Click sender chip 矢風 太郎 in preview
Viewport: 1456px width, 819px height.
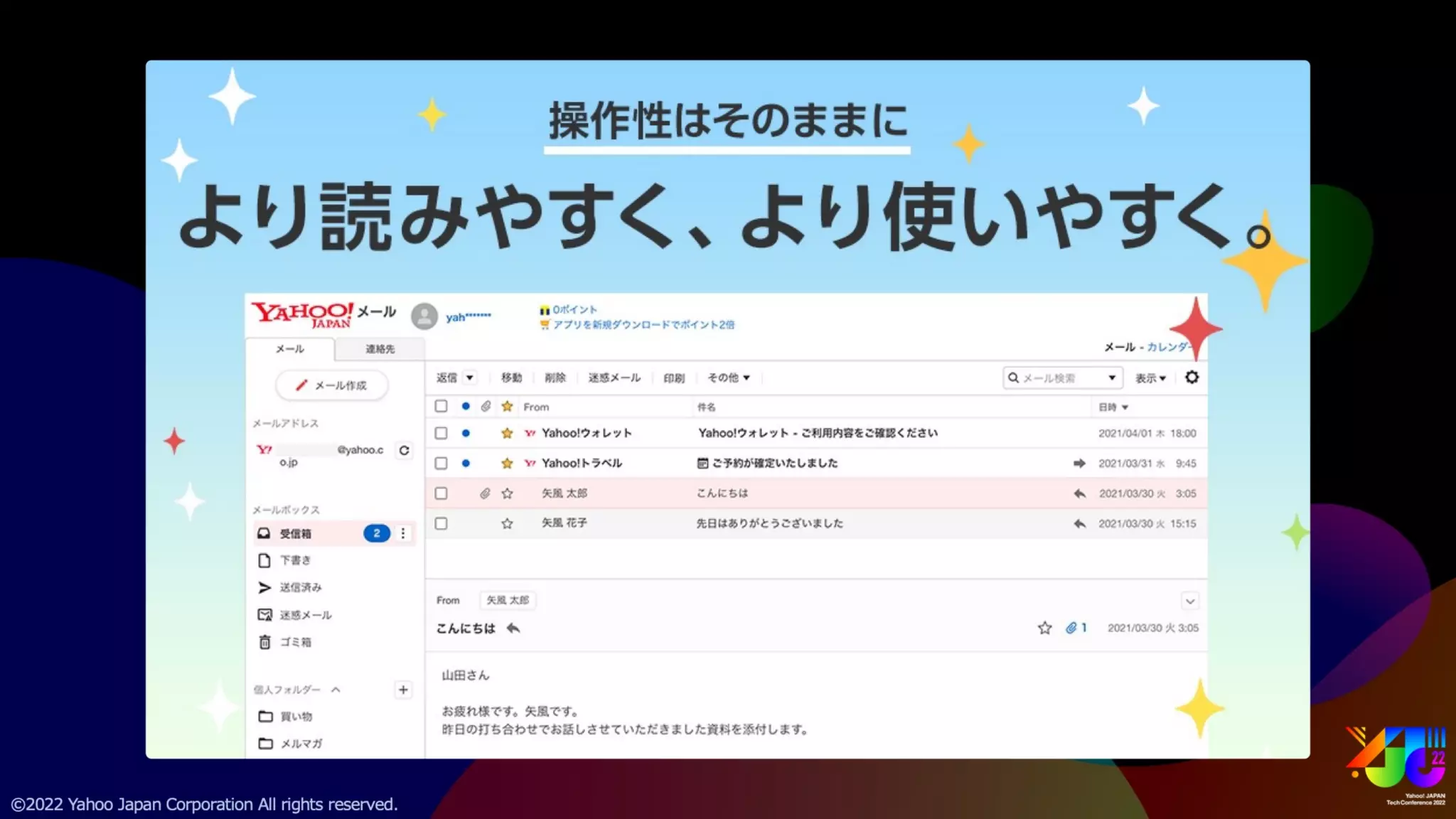click(x=508, y=600)
